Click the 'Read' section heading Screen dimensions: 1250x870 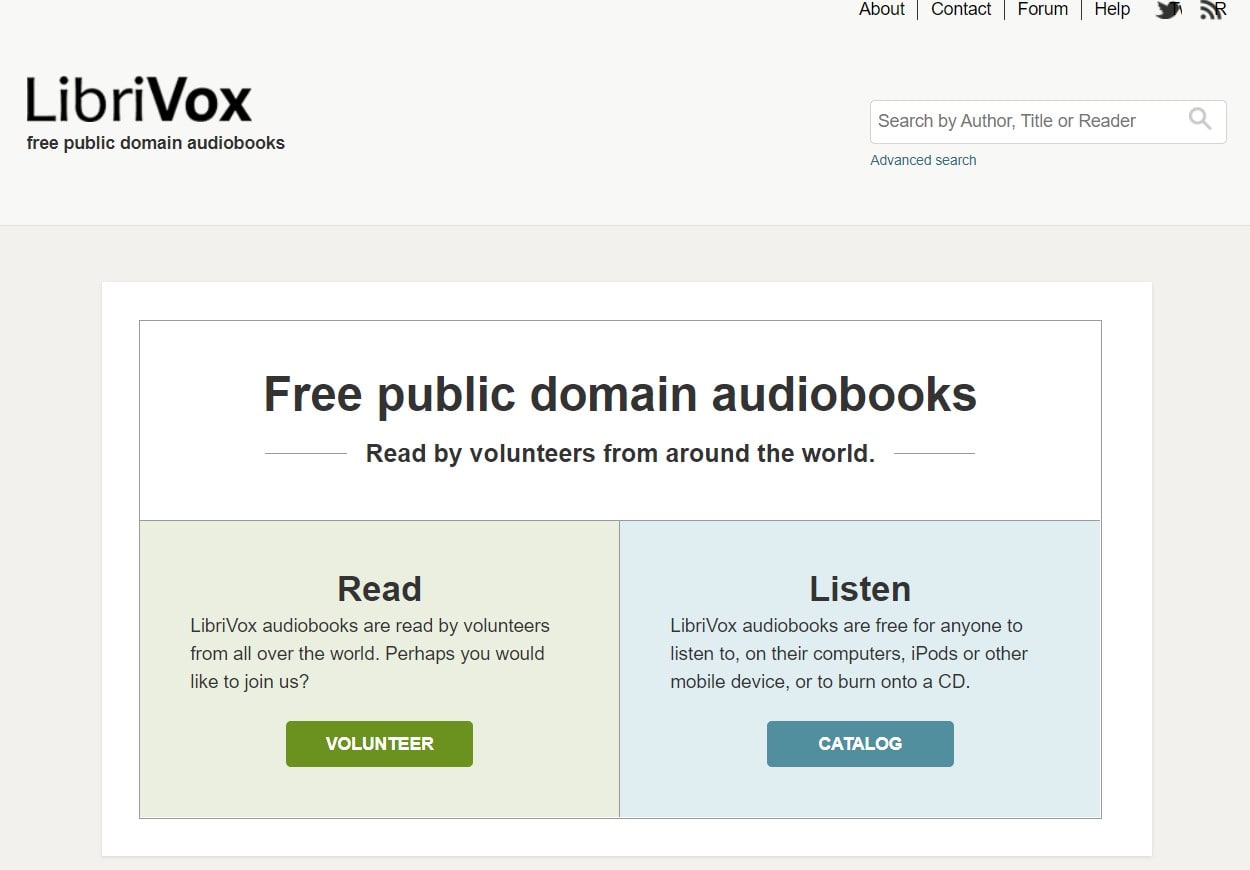379,588
